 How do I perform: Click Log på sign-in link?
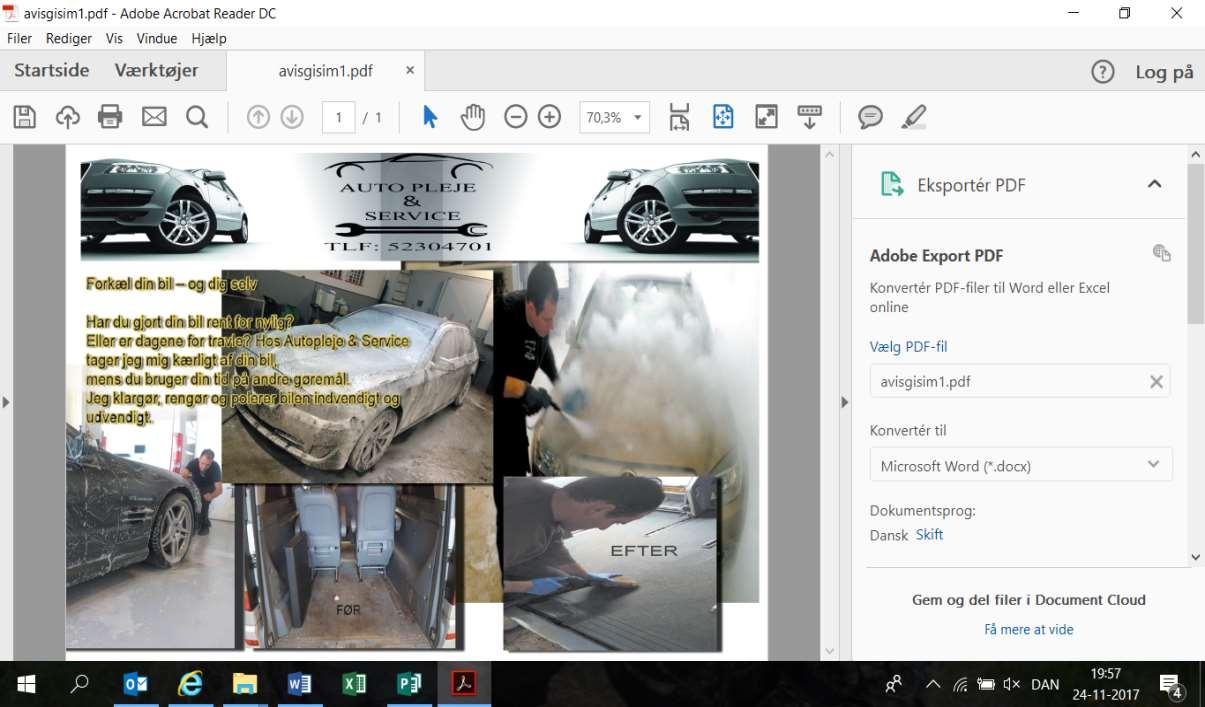tap(1164, 72)
